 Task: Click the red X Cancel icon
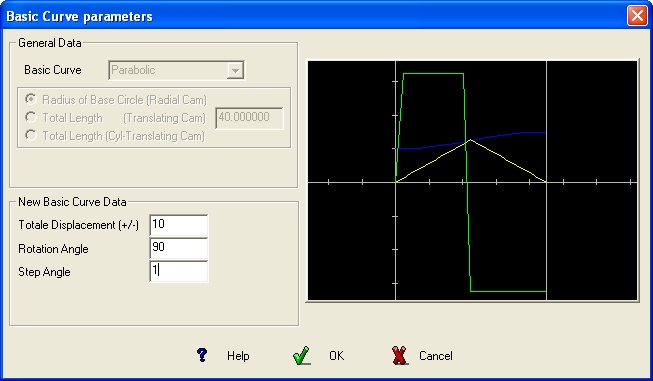pos(399,356)
